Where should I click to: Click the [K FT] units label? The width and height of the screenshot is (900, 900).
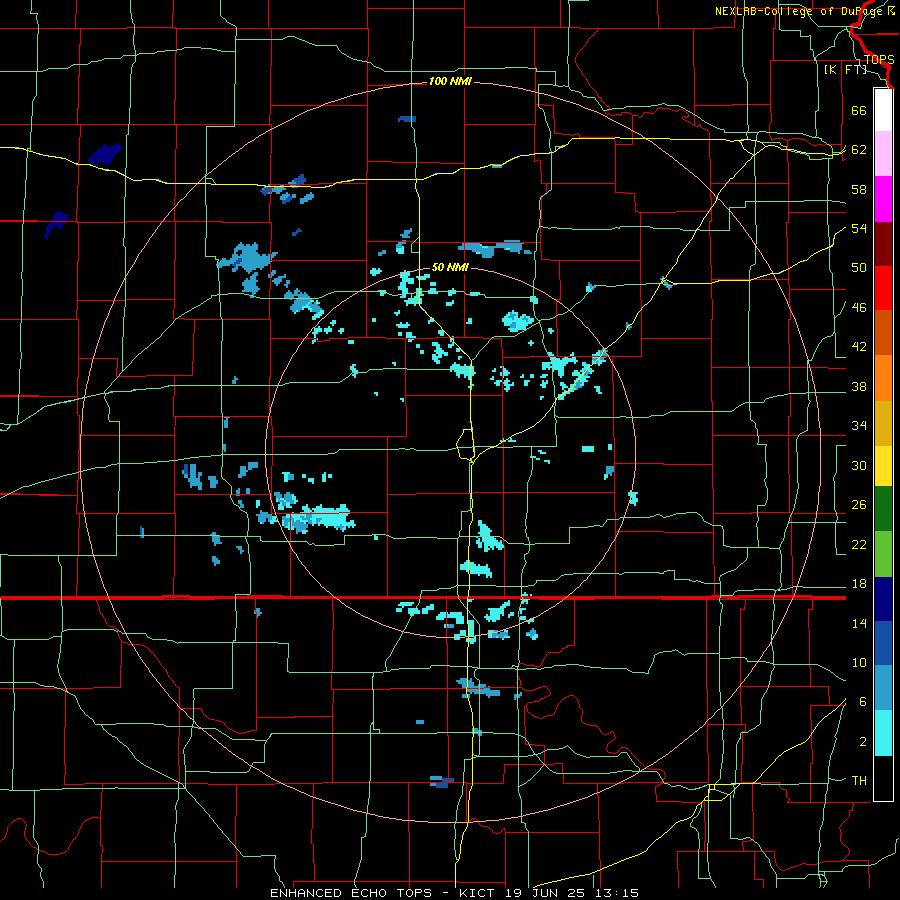pyautogui.click(x=845, y=69)
